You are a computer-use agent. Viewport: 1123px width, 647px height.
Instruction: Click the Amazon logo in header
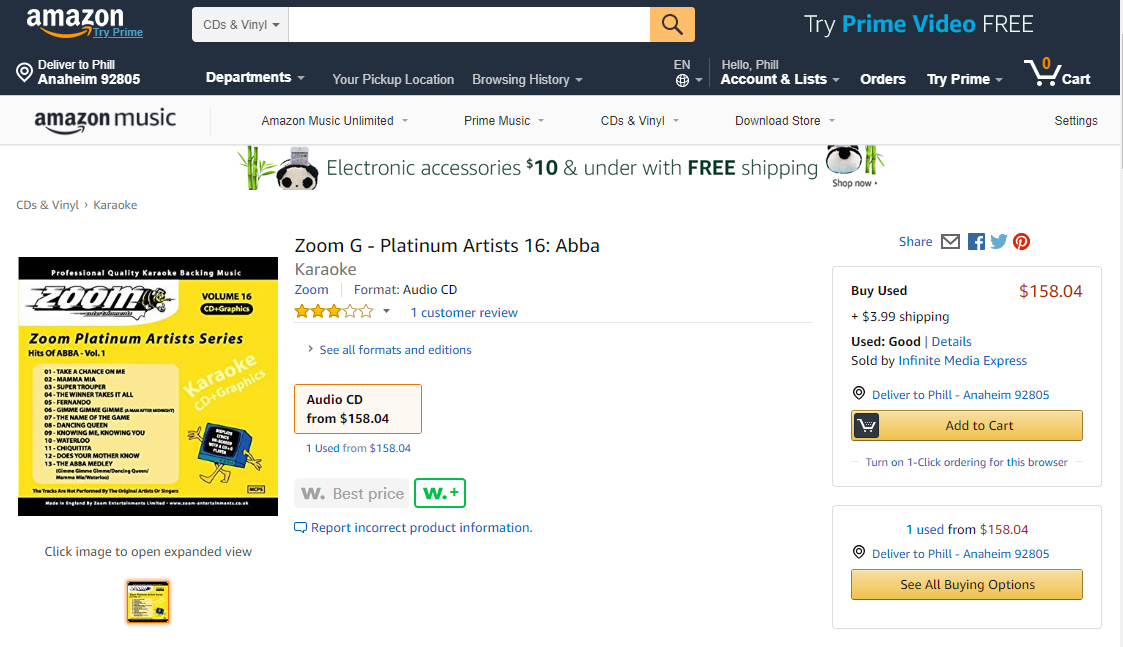(x=75, y=20)
